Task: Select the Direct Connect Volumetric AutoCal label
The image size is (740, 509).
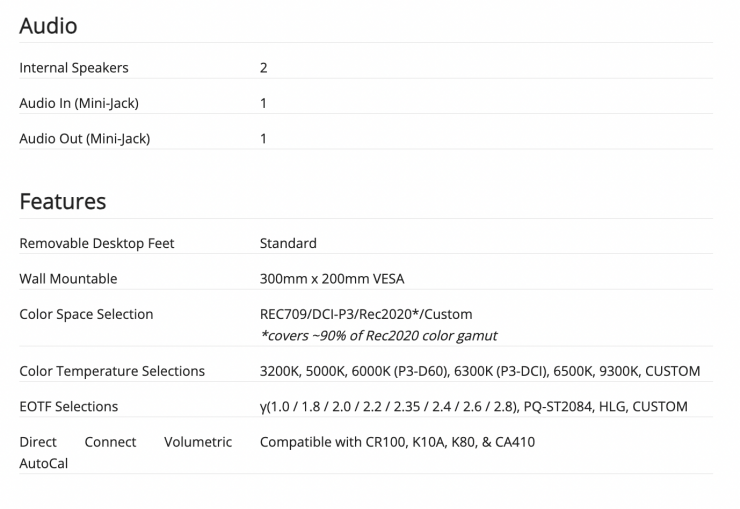Action: click(125, 452)
